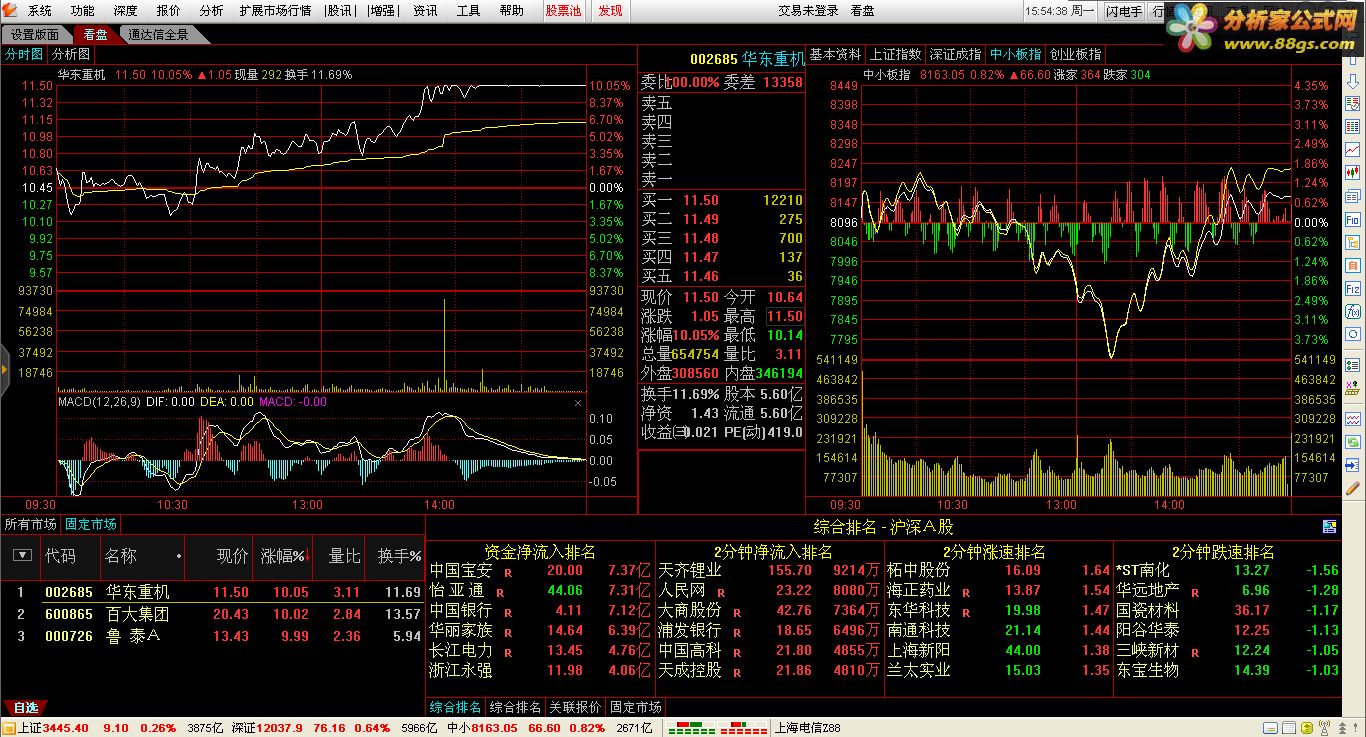Click the green refresh sidebar icon
Screen dimensions: 1366x737
click(1353, 441)
